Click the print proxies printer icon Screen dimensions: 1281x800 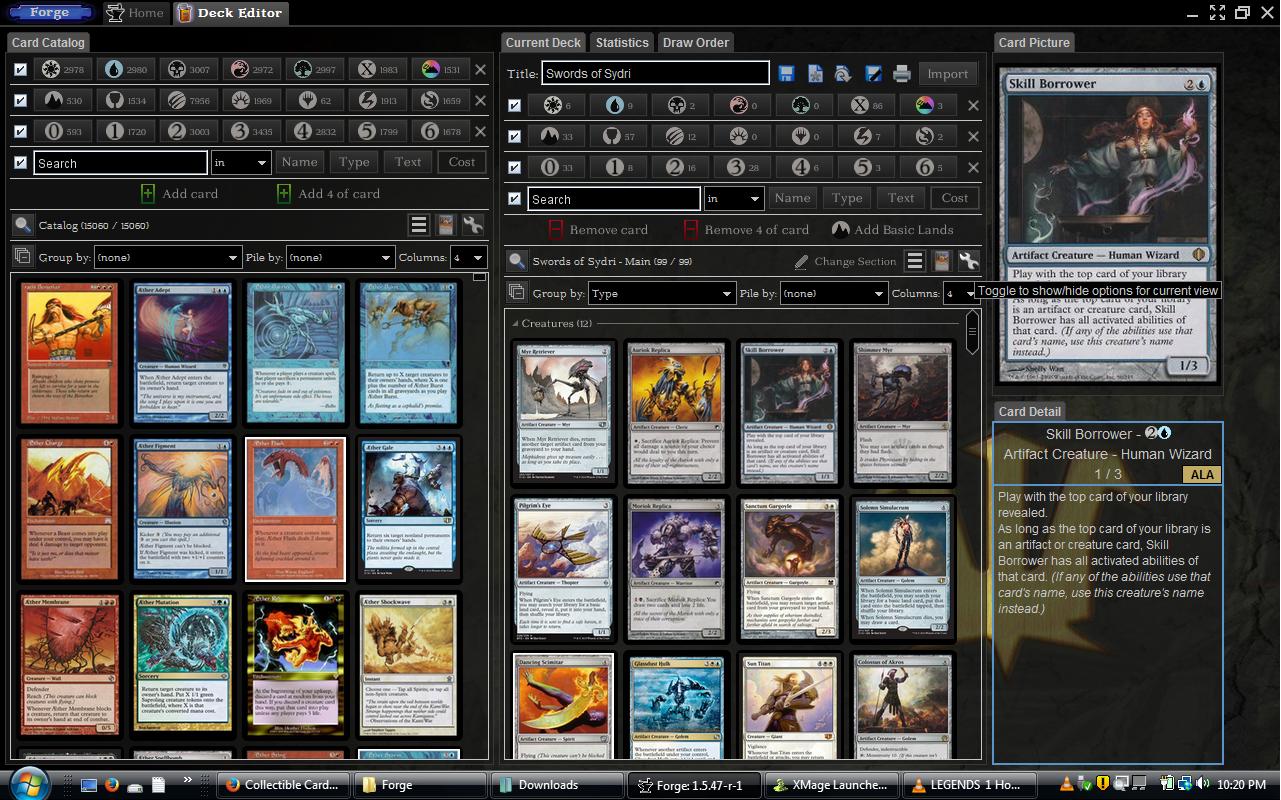[x=902, y=73]
